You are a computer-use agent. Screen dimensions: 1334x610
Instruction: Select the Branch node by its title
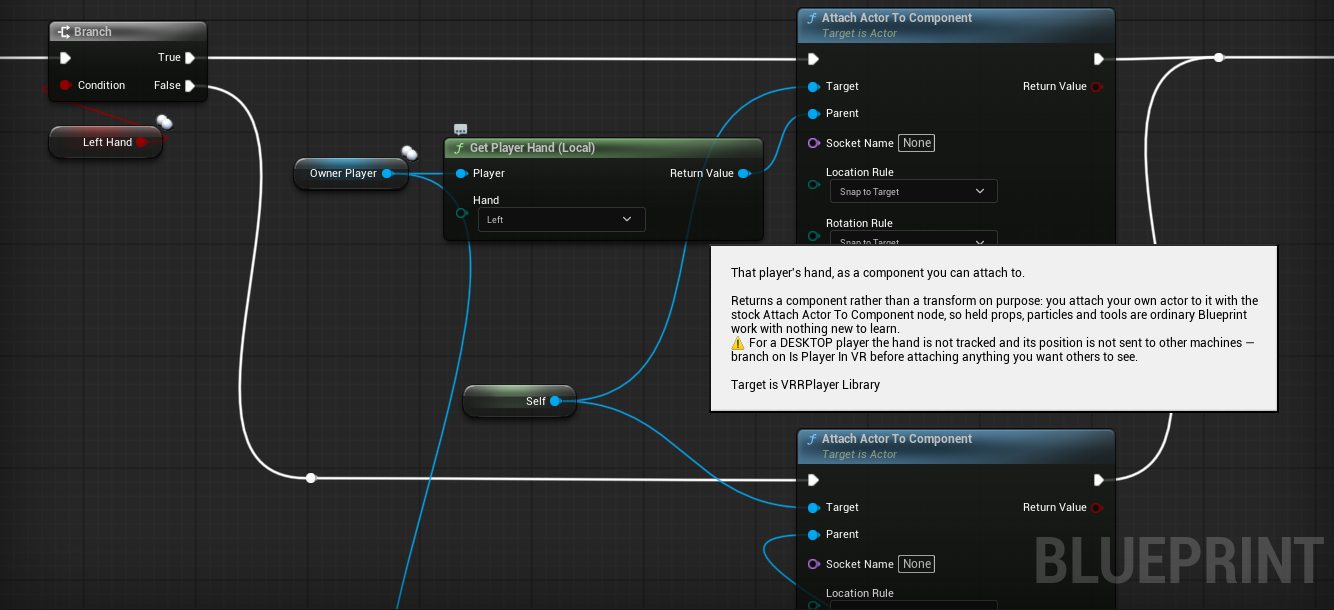(93, 32)
